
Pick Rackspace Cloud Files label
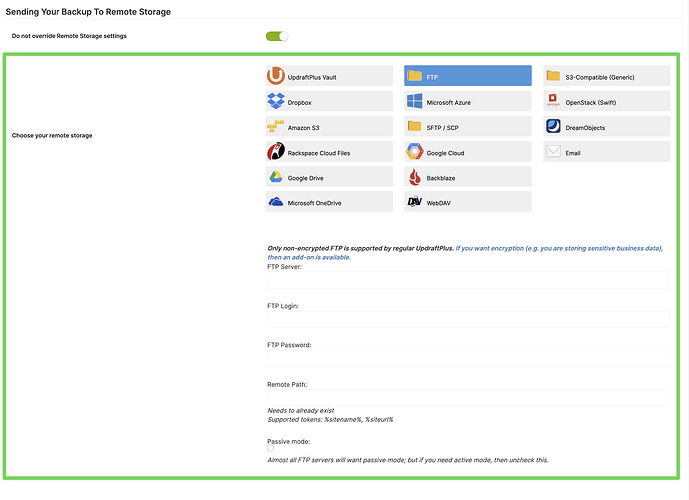coord(319,153)
